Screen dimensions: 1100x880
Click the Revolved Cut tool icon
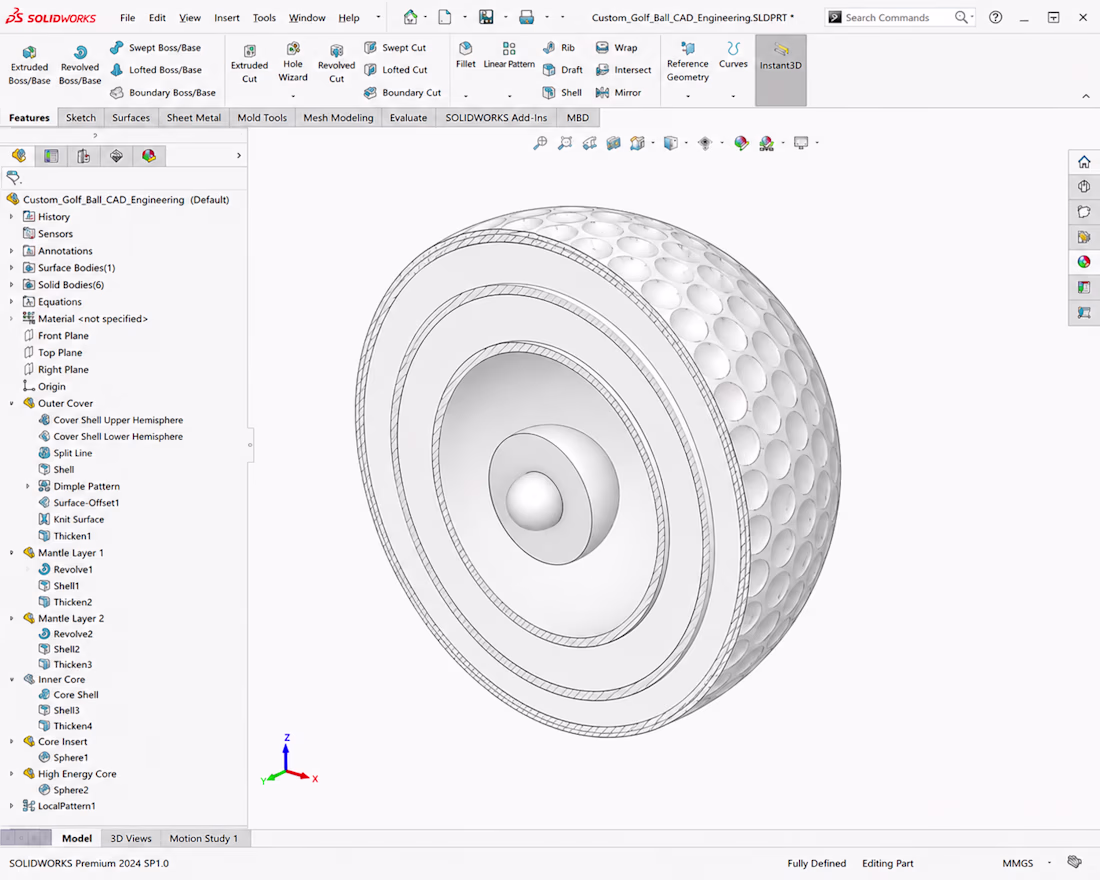pyautogui.click(x=336, y=51)
